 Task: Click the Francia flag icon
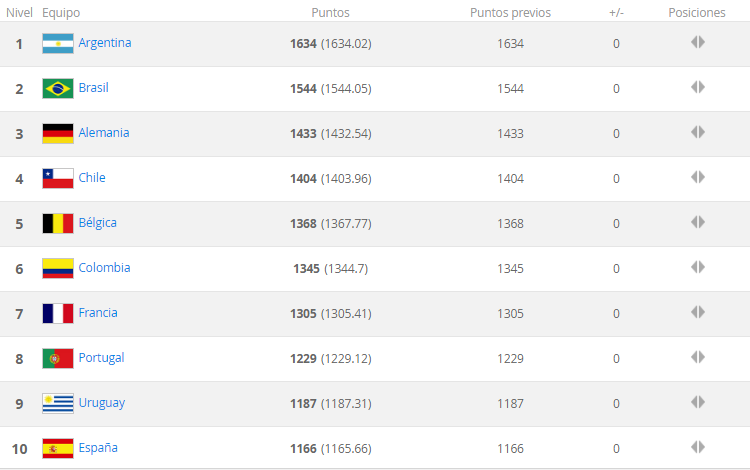pyautogui.click(x=58, y=314)
